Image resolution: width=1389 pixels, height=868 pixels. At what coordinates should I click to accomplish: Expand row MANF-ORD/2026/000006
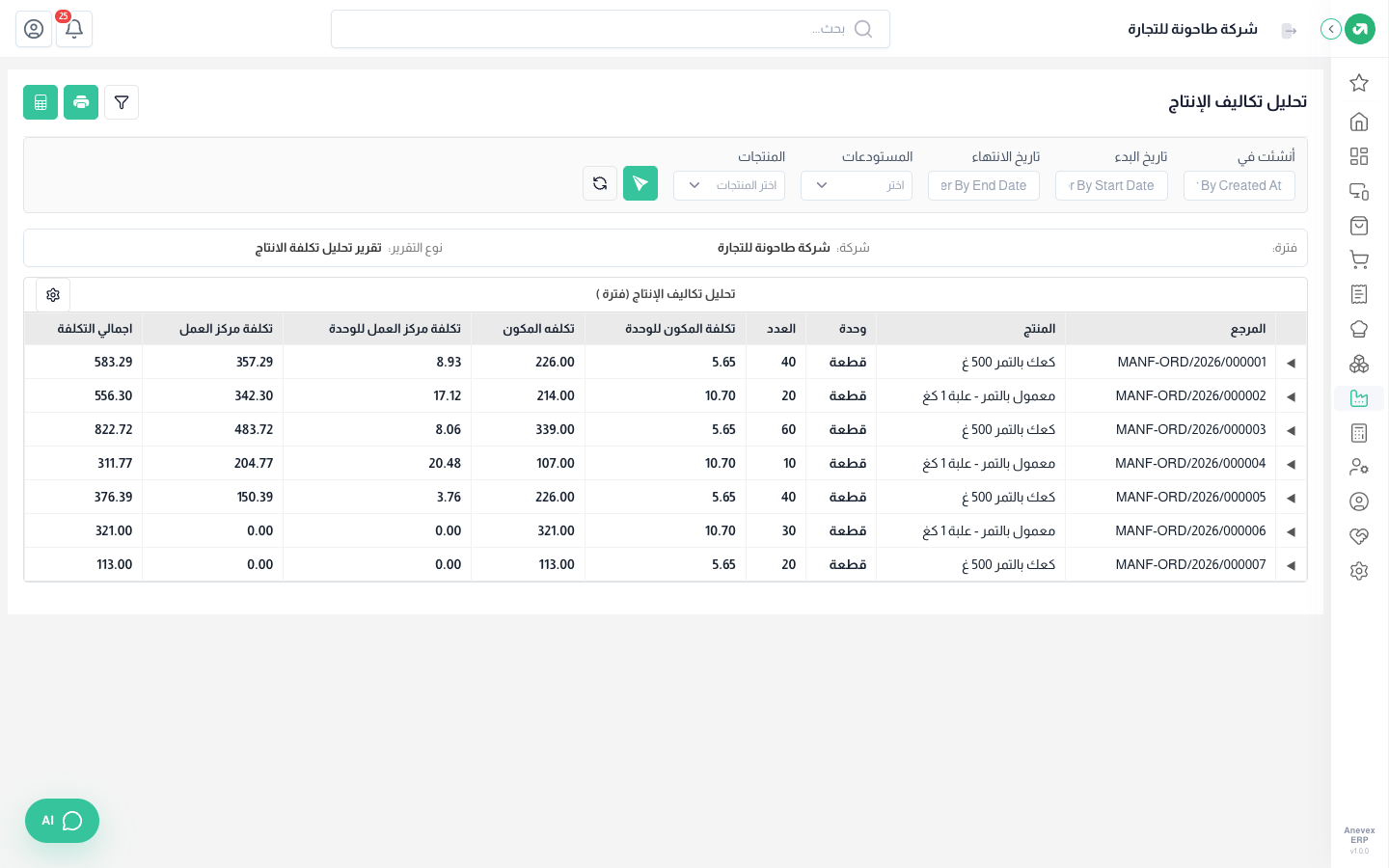(x=1291, y=531)
